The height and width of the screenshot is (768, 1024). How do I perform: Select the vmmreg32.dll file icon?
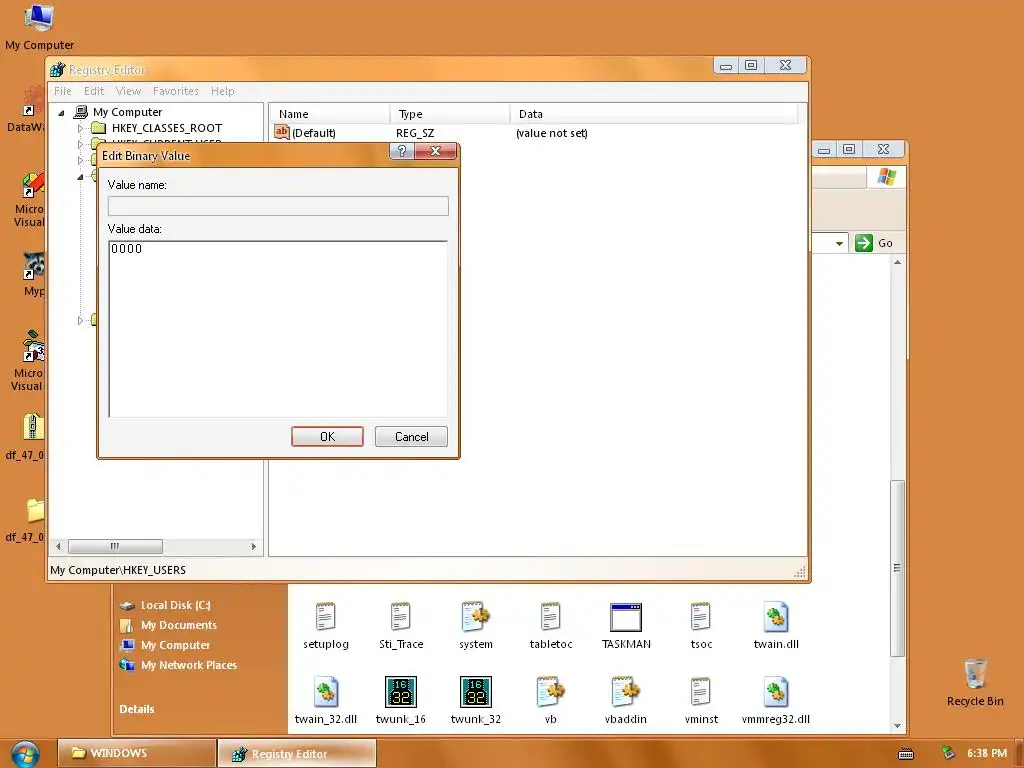[x=776, y=692]
